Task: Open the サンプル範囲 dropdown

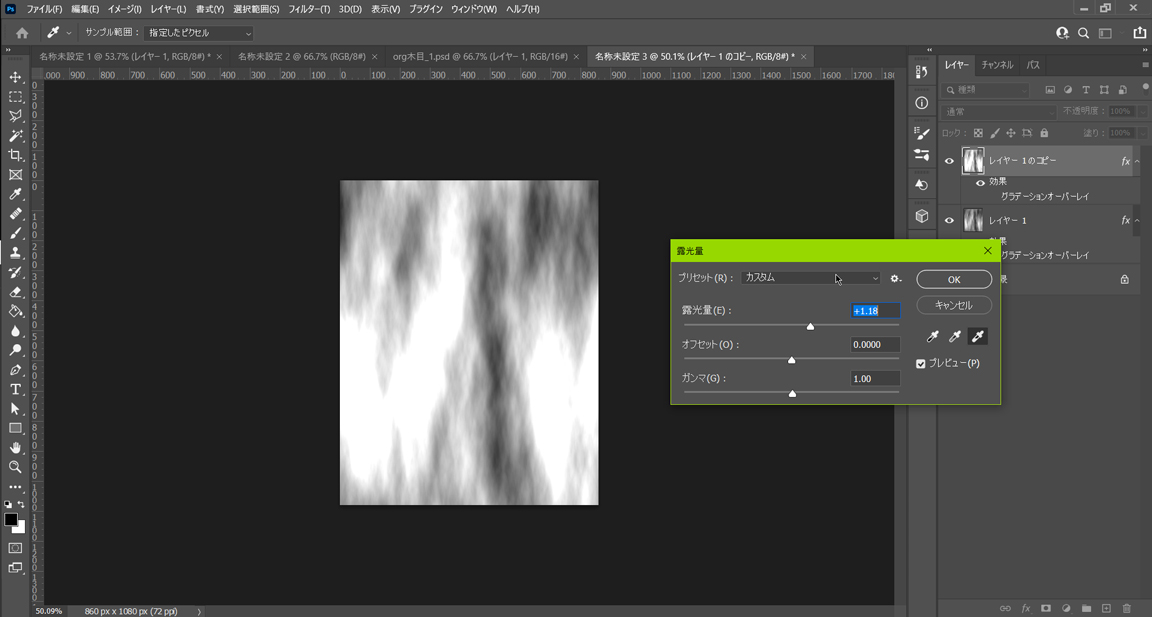Action: pos(199,33)
